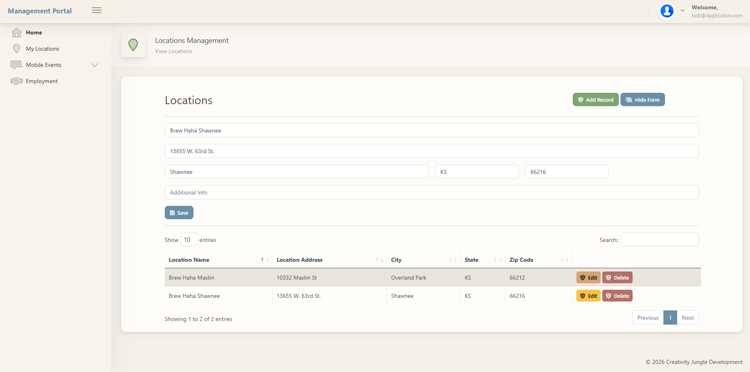The image size is (750, 372).
Task: Sort by Zip Code column header
Action: coord(539,260)
